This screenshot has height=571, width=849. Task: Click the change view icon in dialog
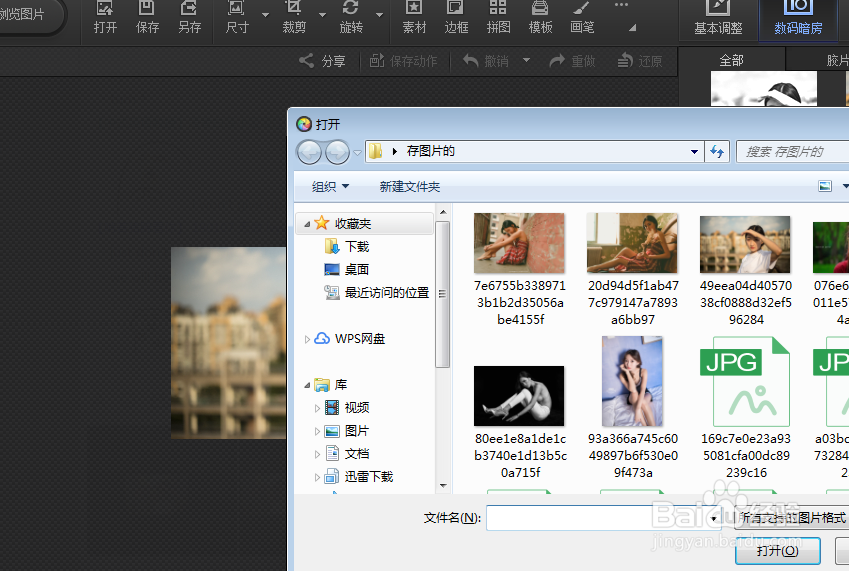coord(825,186)
